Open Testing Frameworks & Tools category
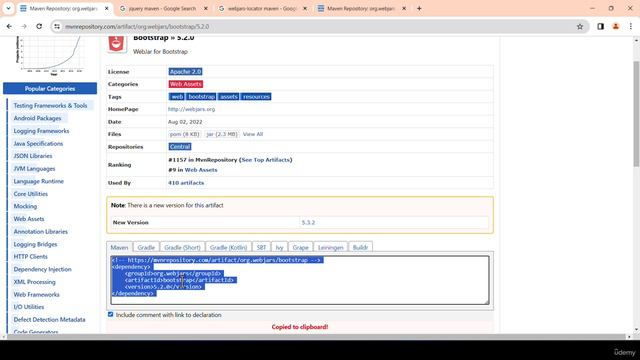 point(50,105)
